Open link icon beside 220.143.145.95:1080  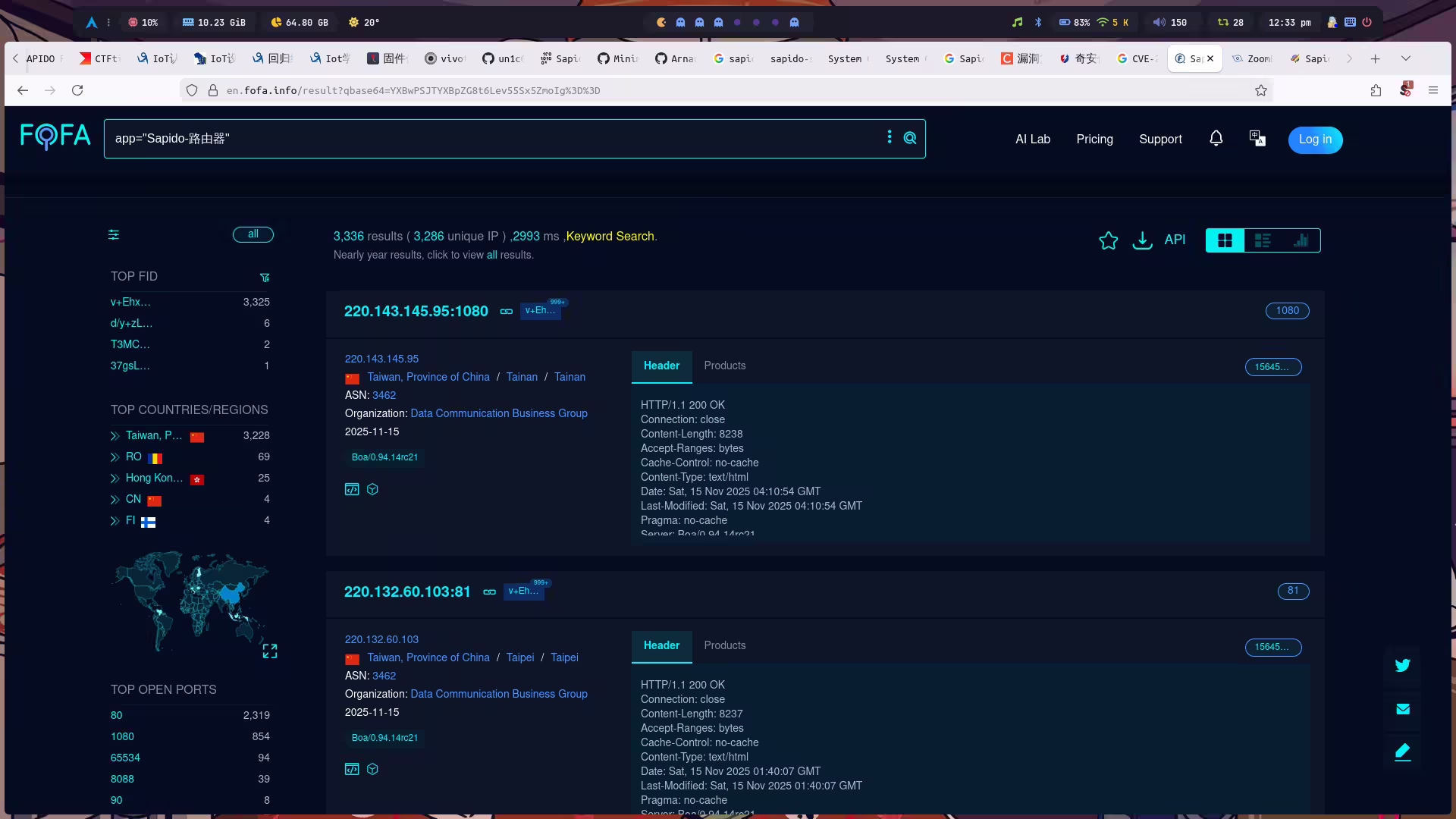pos(506,312)
